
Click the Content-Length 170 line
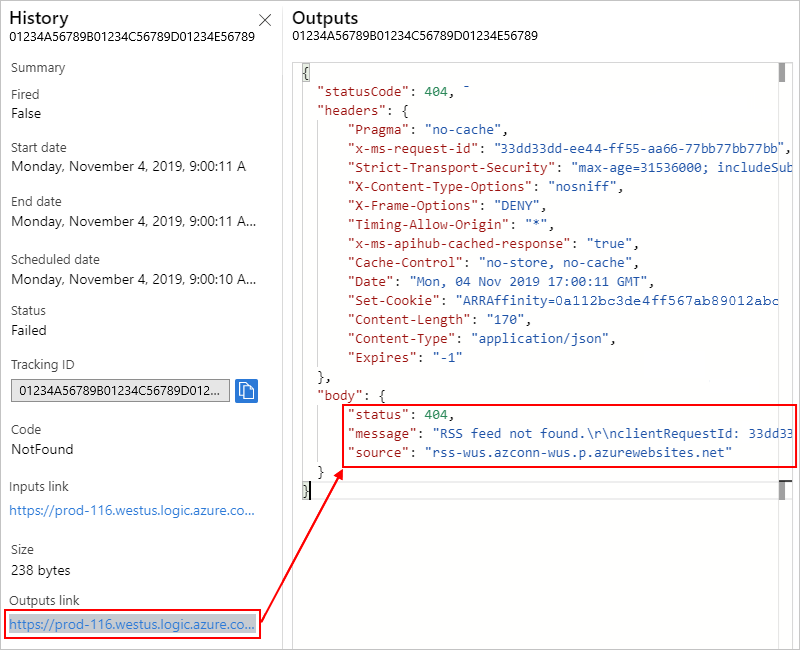(x=439, y=319)
